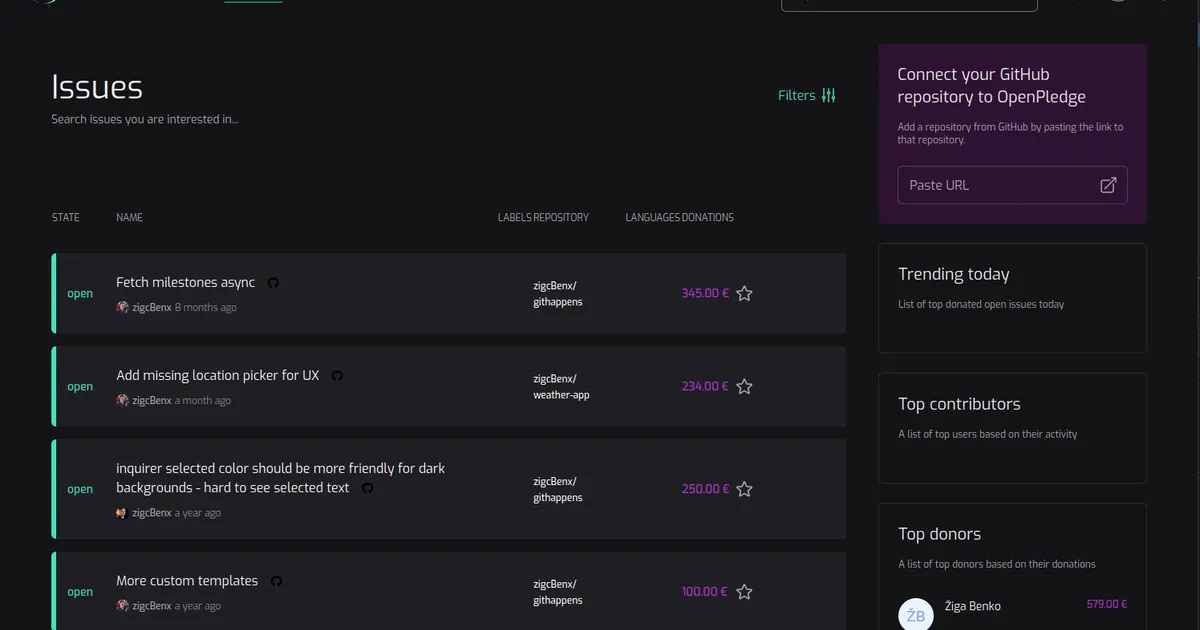This screenshot has height=630, width=1200.
Task: Click the NAME column header
Action: (x=129, y=217)
